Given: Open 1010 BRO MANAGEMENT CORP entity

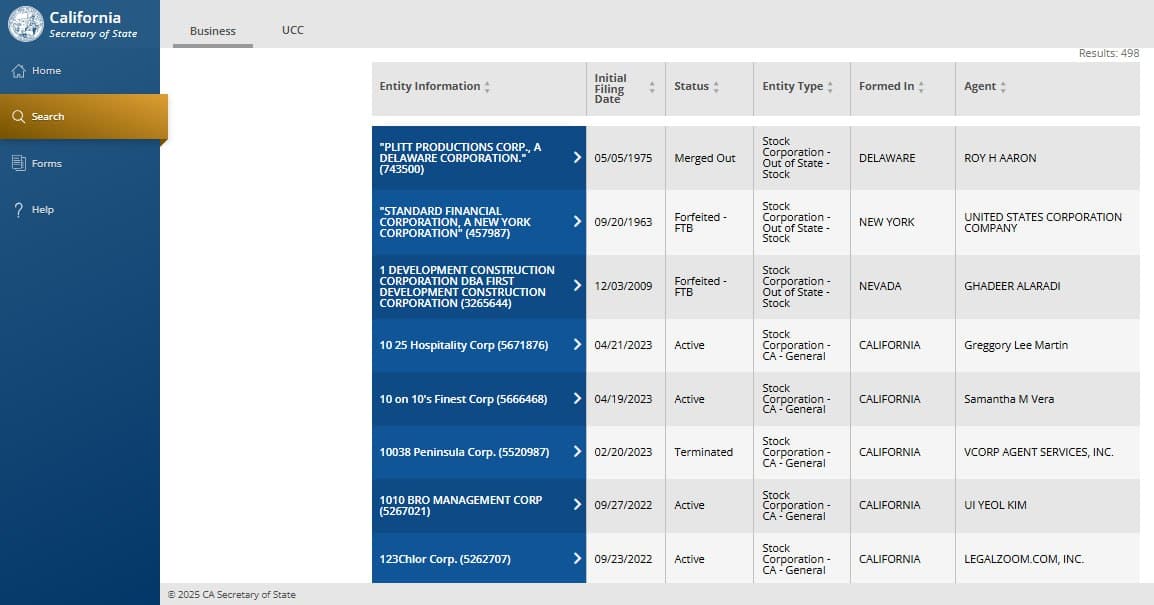Looking at the screenshot, I should (x=461, y=505).
